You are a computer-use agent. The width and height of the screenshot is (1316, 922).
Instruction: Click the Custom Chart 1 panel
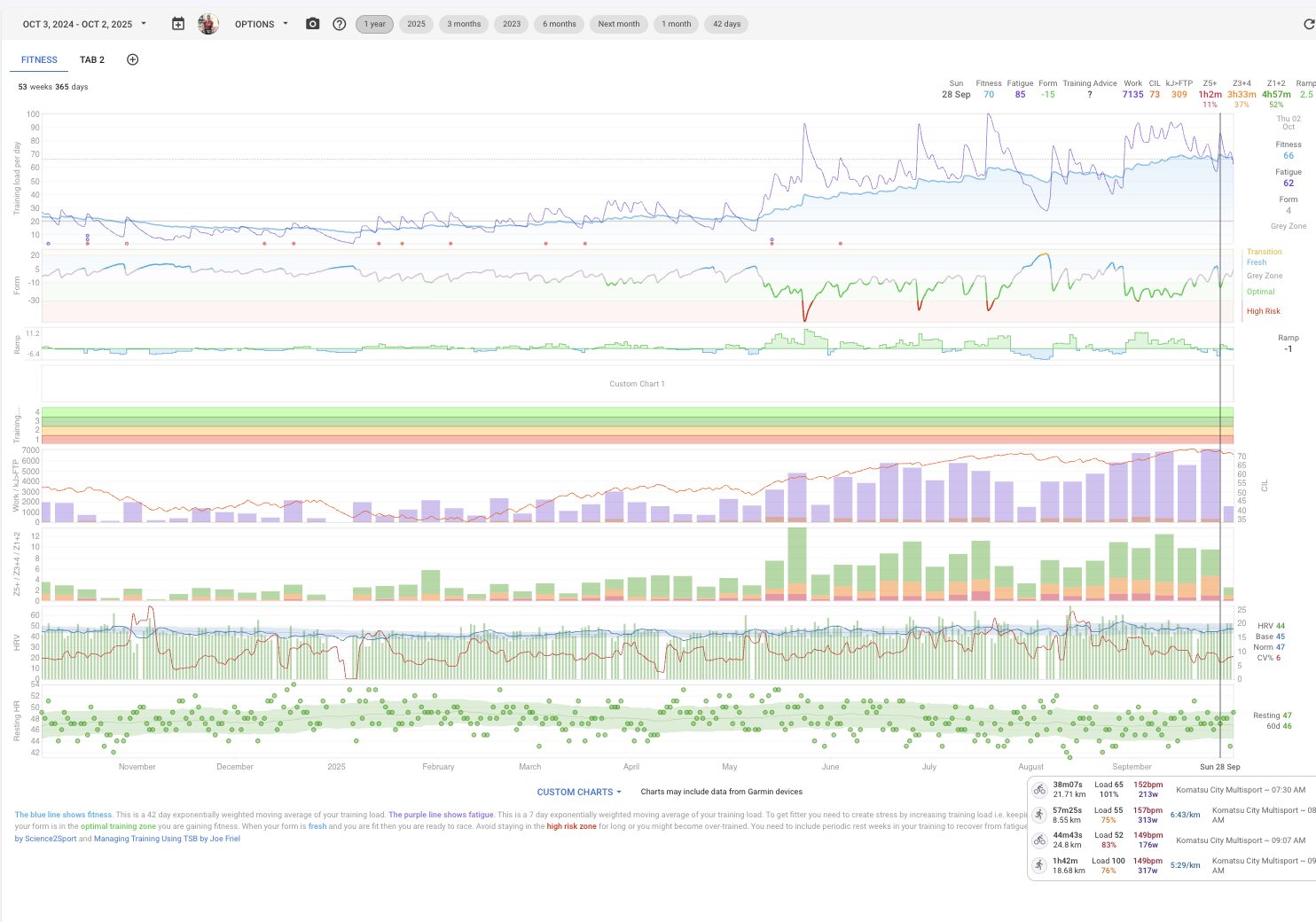[637, 384]
